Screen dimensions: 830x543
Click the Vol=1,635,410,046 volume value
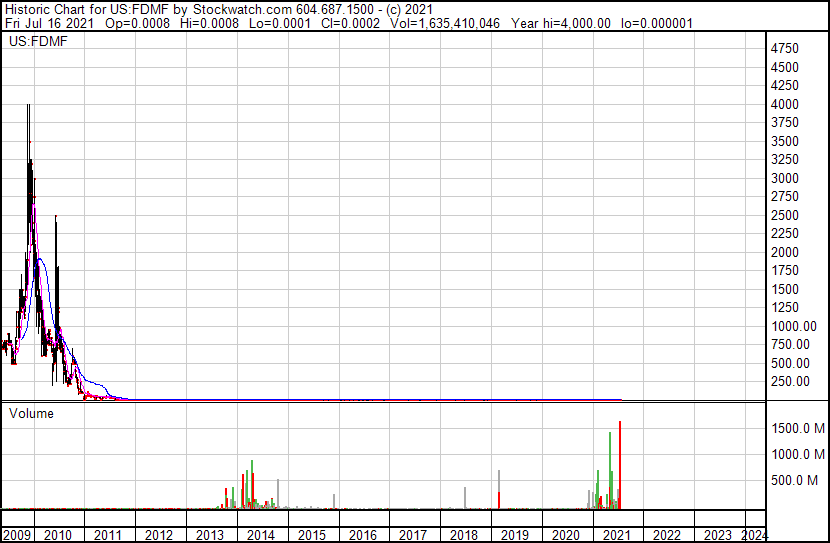click(x=445, y=23)
